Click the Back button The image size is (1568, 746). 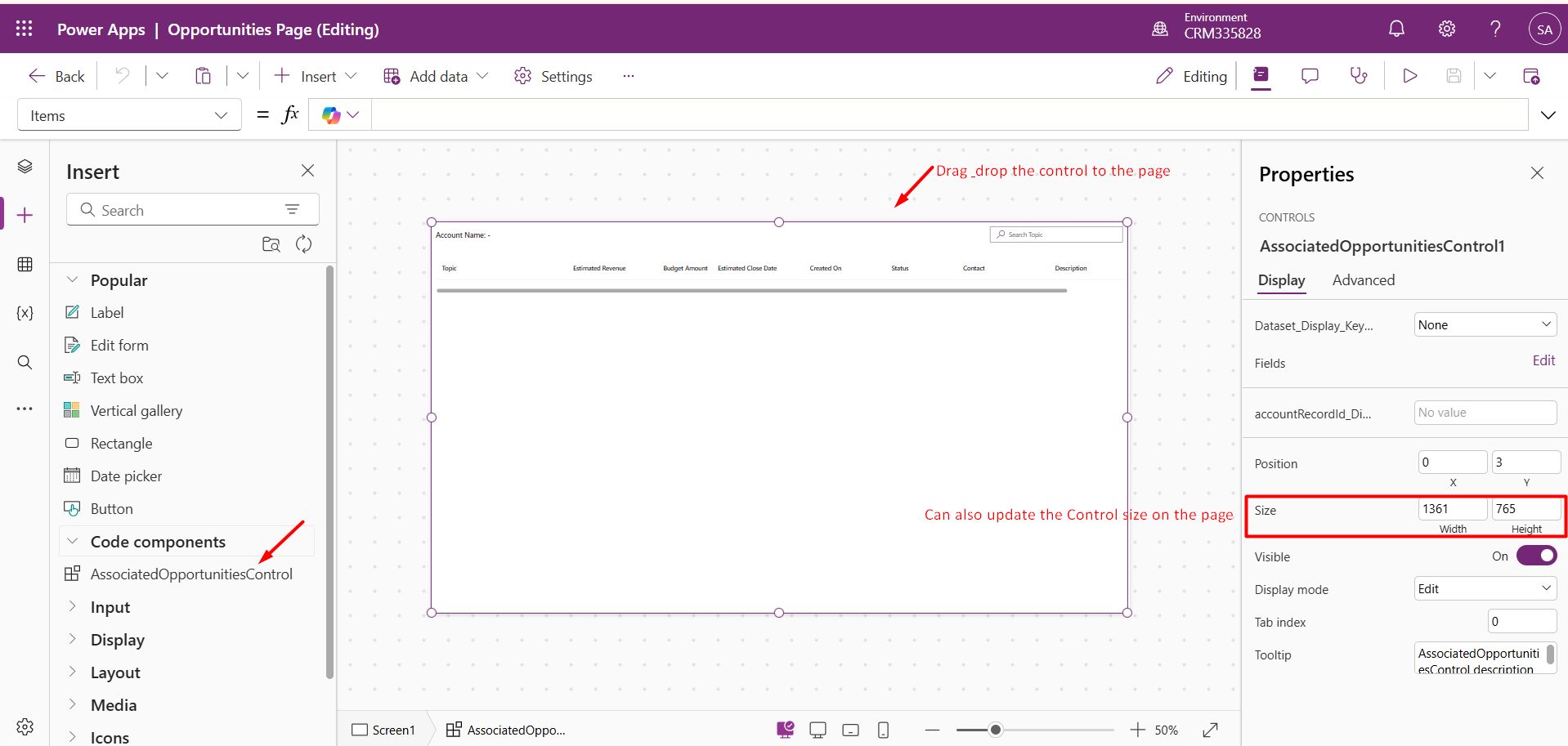click(56, 76)
